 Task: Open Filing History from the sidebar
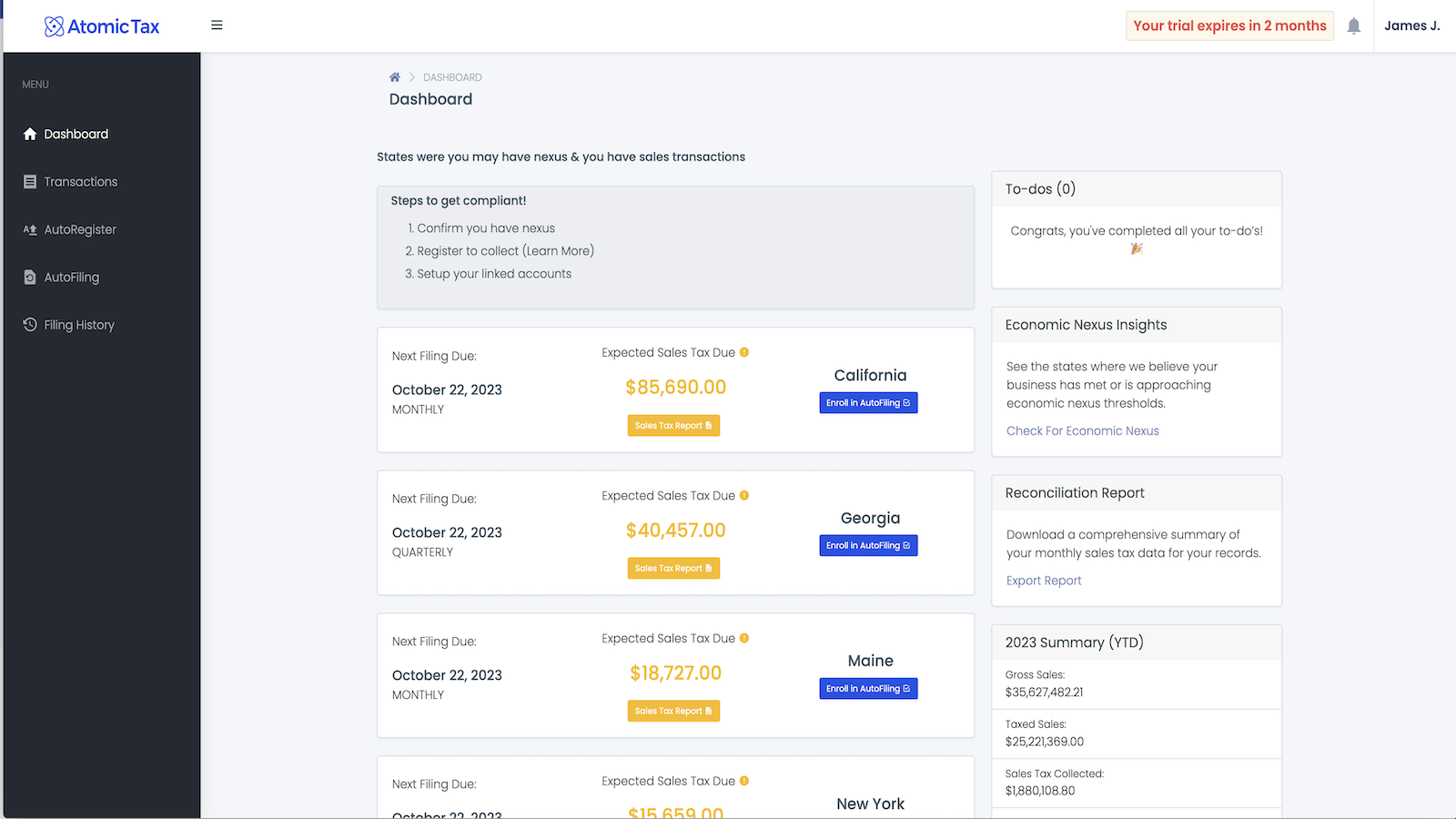78,325
